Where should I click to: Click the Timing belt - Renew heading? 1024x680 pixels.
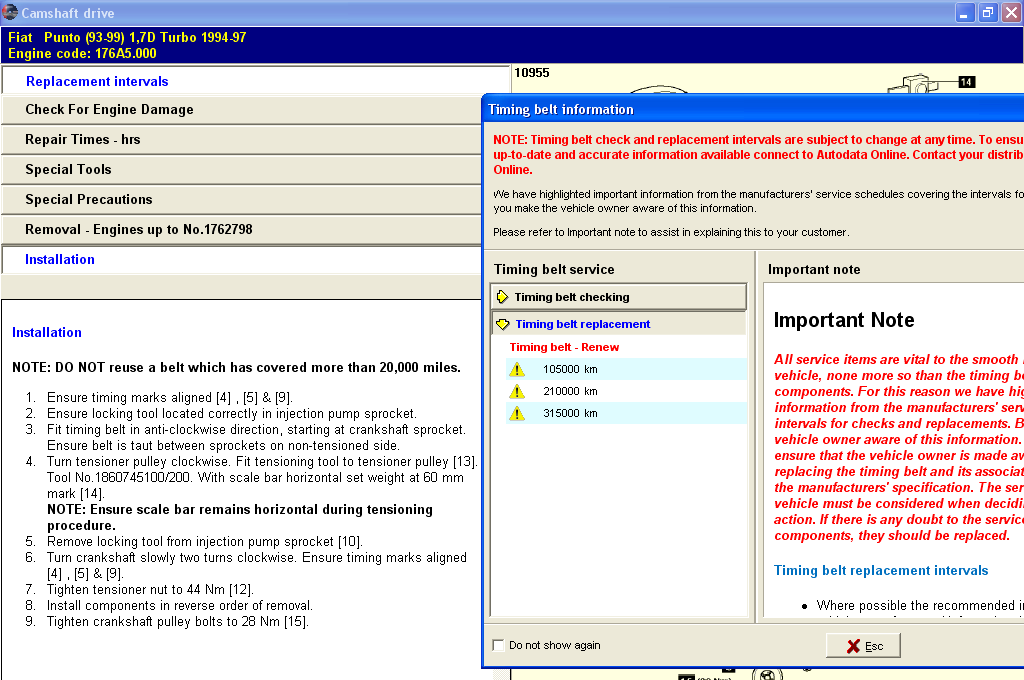click(x=564, y=348)
